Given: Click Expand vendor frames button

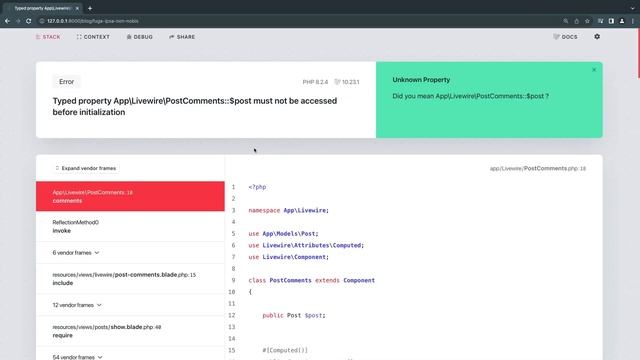Looking at the screenshot, I should tap(86, 168).
